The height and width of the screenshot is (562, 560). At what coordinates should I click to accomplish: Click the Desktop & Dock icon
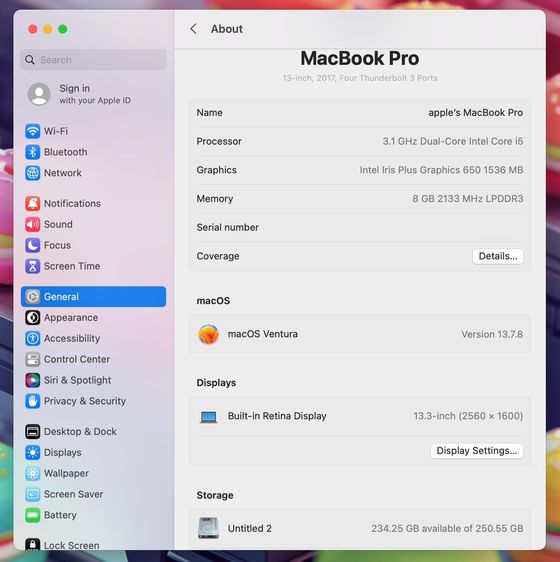pos(33,432)
